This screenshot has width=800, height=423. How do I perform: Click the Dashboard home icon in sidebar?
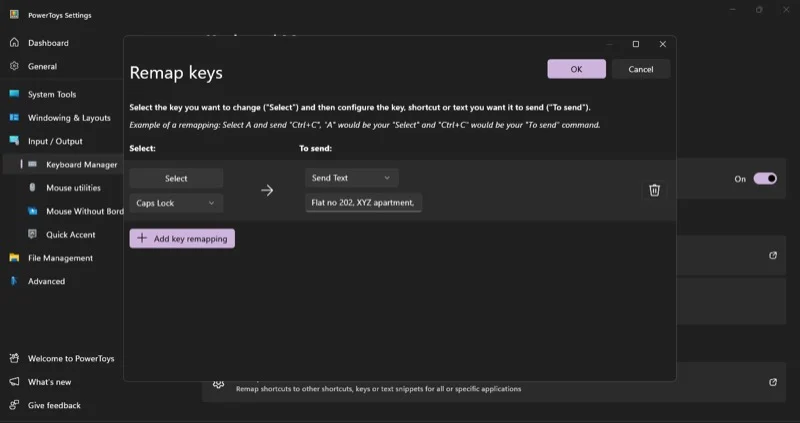14,43
